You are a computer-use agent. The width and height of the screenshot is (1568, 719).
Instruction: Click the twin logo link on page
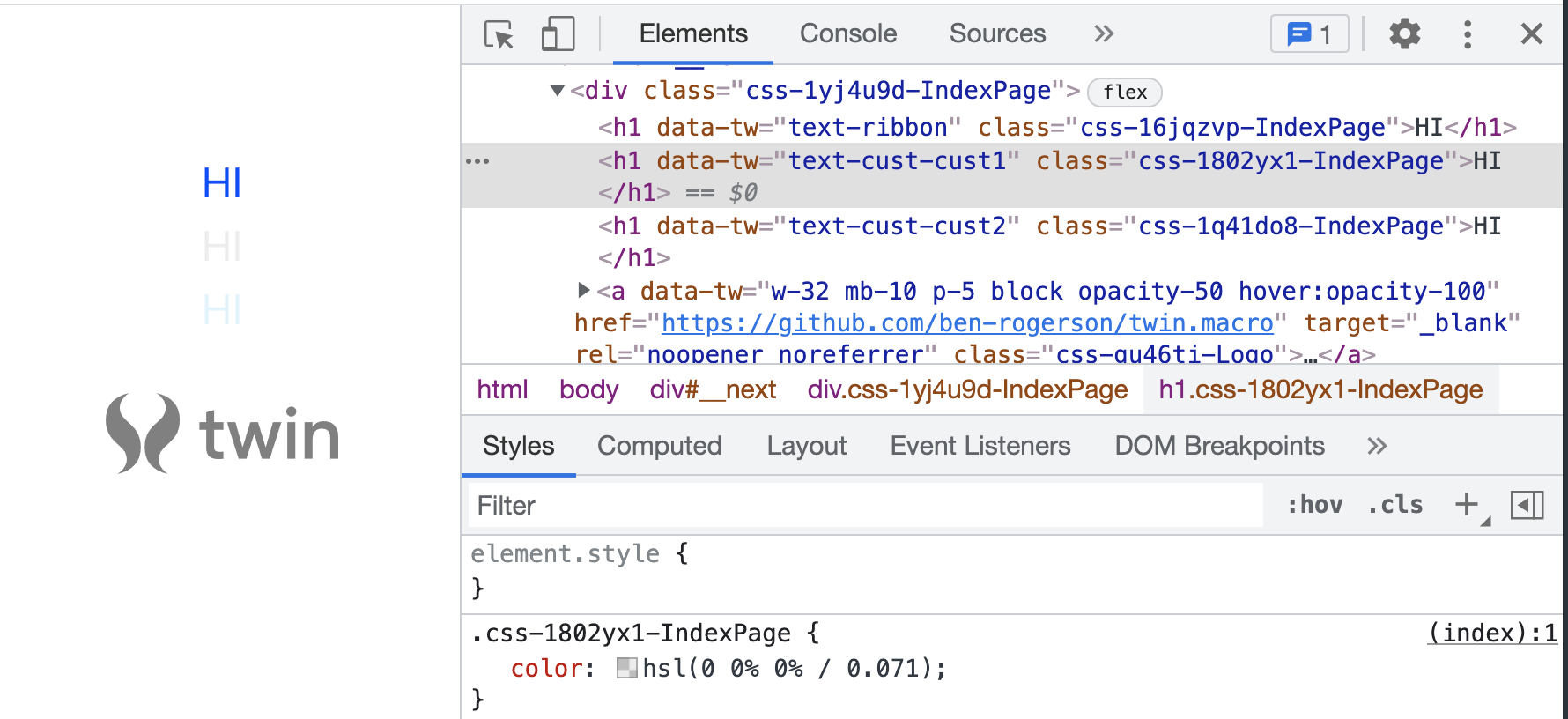tap(223, 434)
